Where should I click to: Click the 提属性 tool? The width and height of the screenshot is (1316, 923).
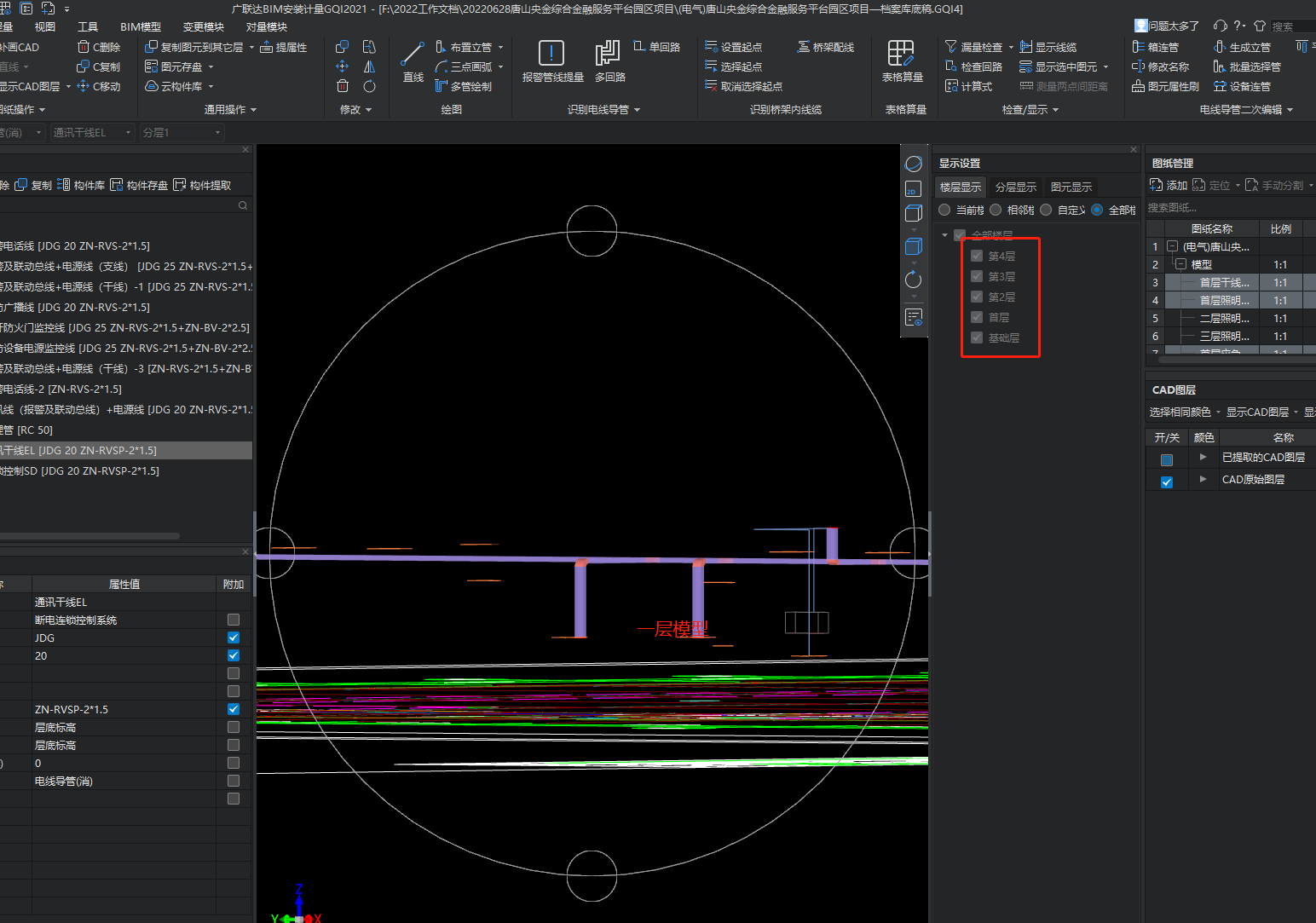284,47
